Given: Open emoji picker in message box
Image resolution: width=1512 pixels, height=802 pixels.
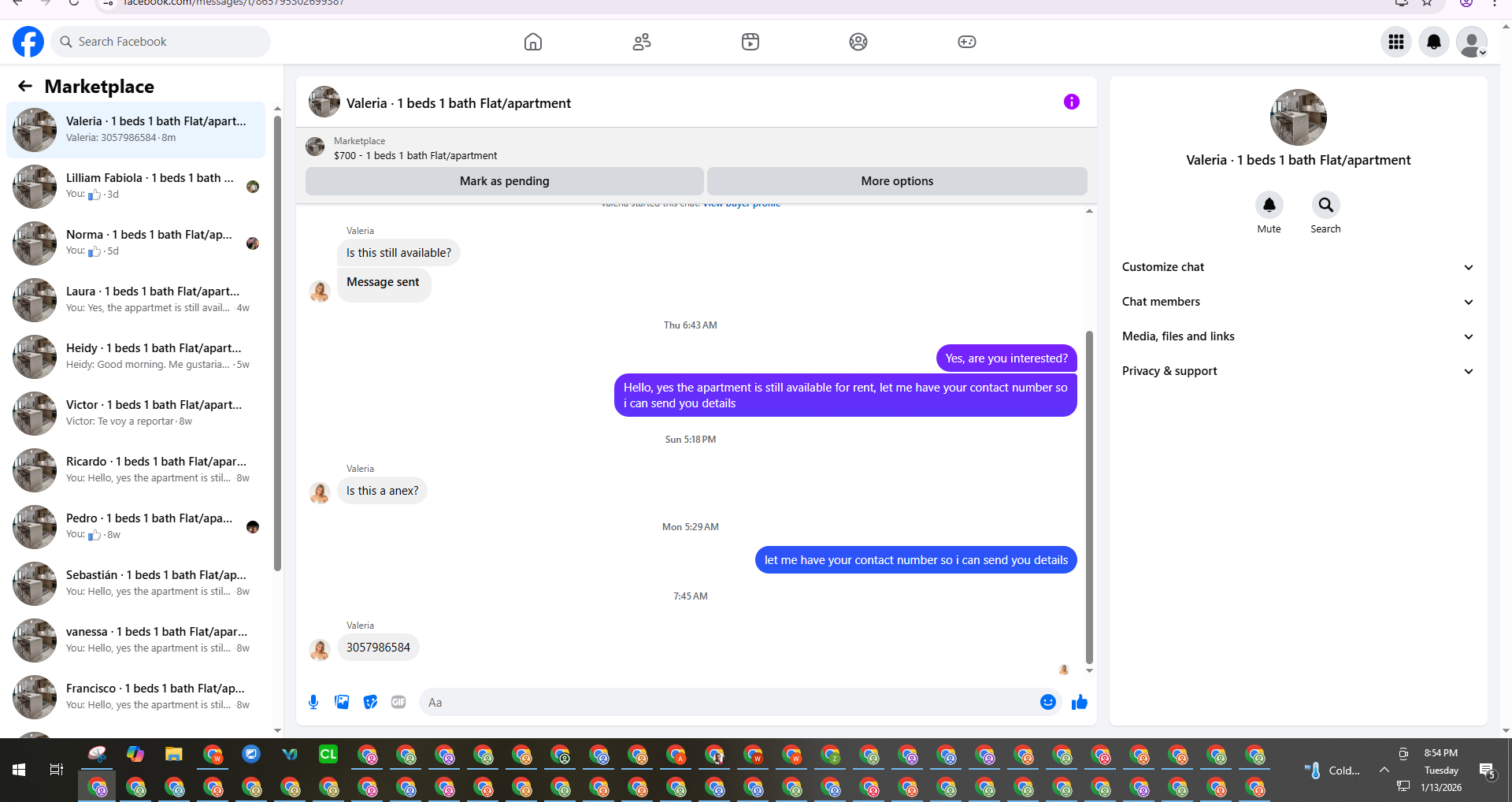Looking at the screenshot, I should click(1048, 702).
